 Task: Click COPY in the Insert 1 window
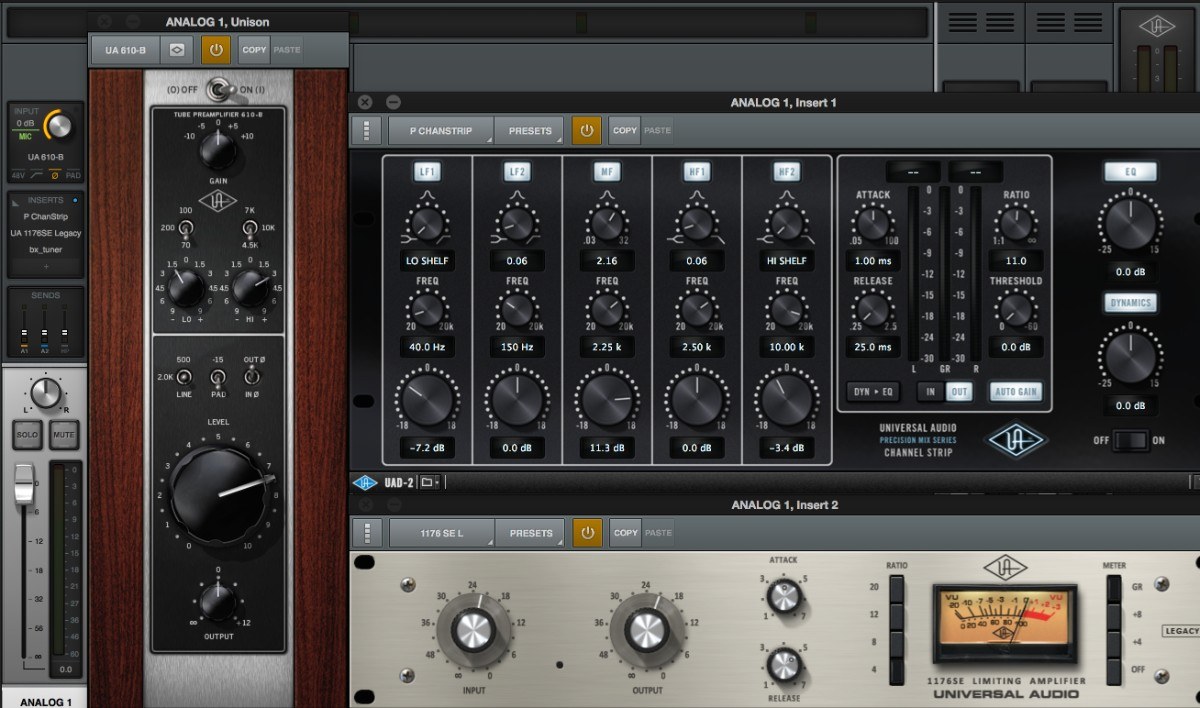click(625, 130)
